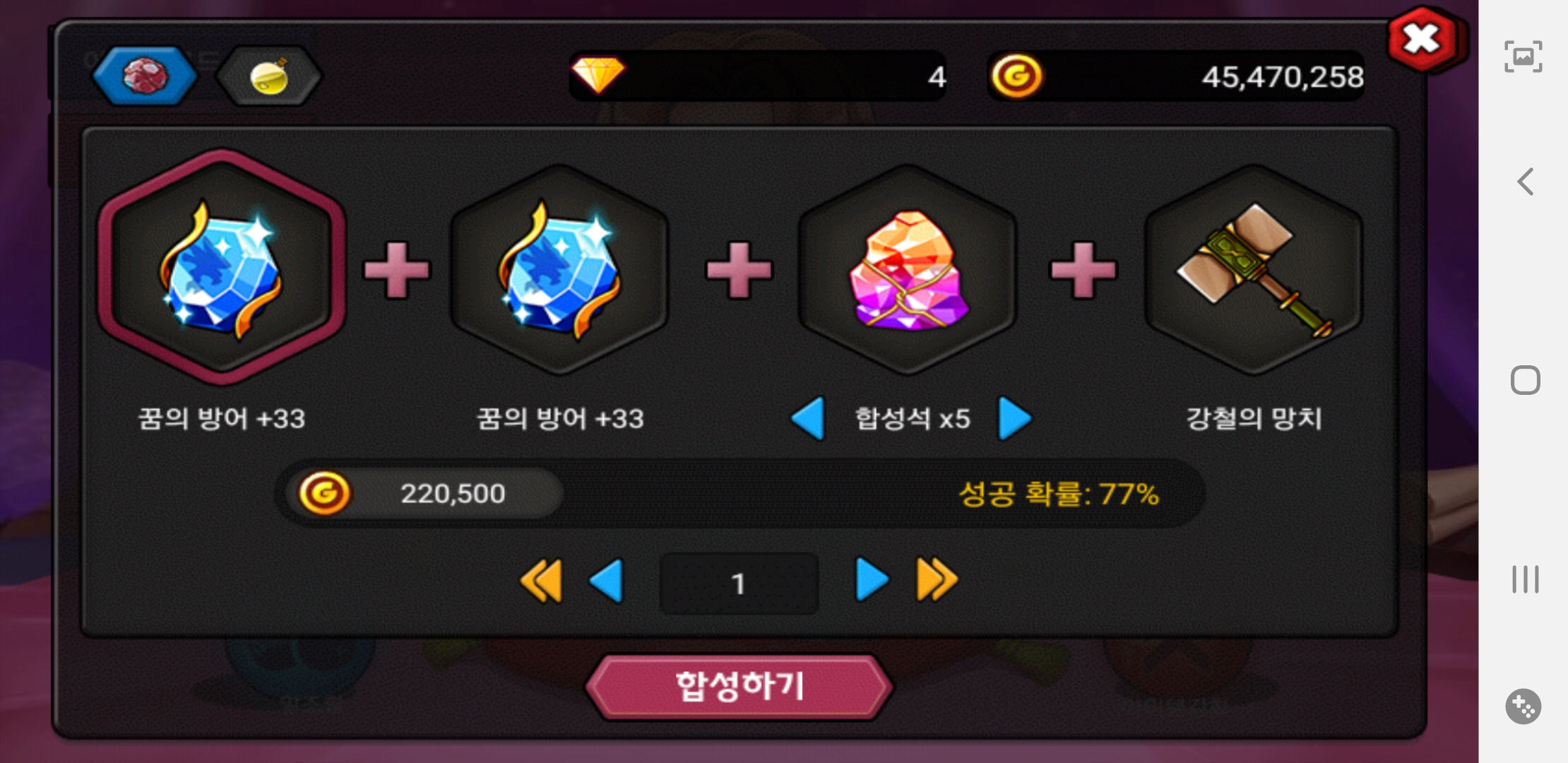Decrease synthesis count by one
1568x763 pixels.
(607, 581)
